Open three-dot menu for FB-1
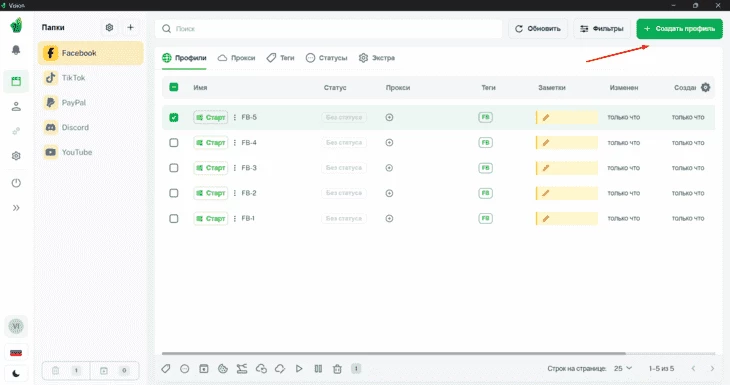 coord(235,218)
